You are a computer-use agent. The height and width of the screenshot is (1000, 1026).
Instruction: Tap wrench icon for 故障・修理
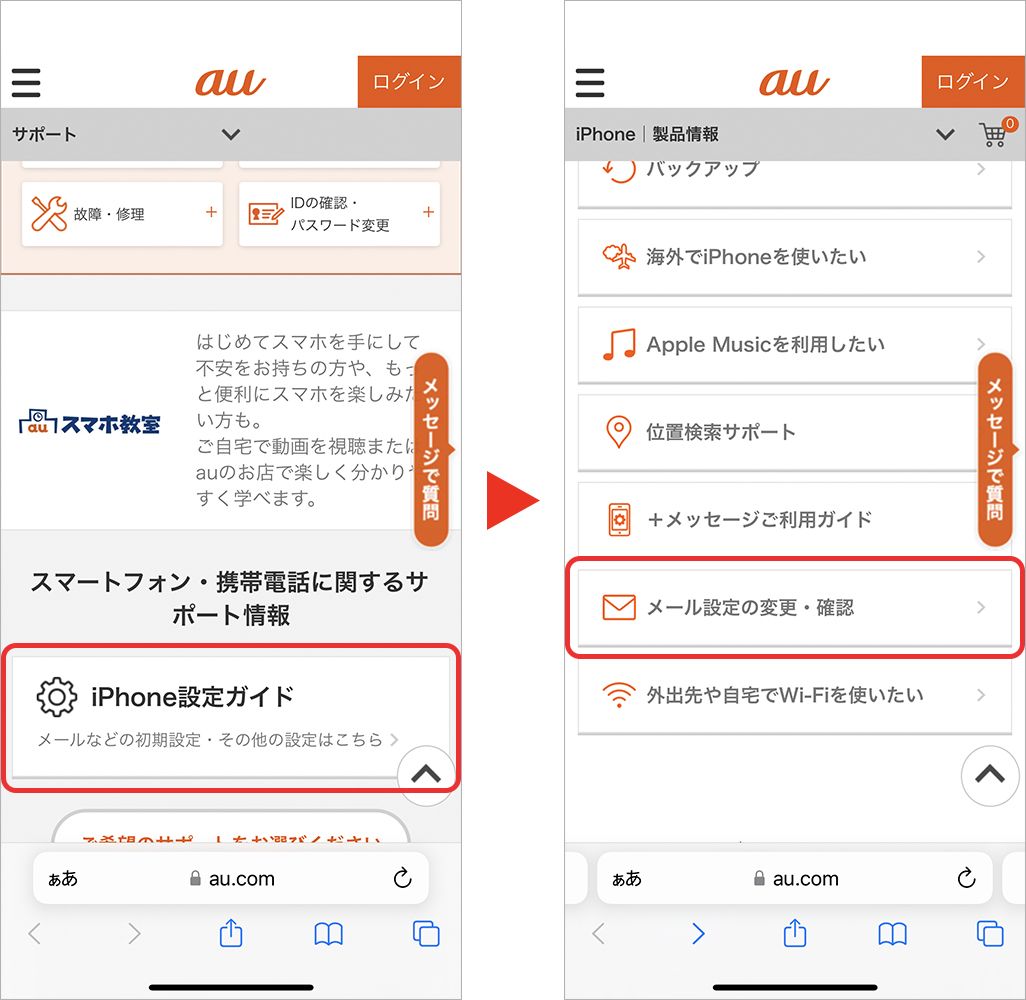tap(49, 214)
